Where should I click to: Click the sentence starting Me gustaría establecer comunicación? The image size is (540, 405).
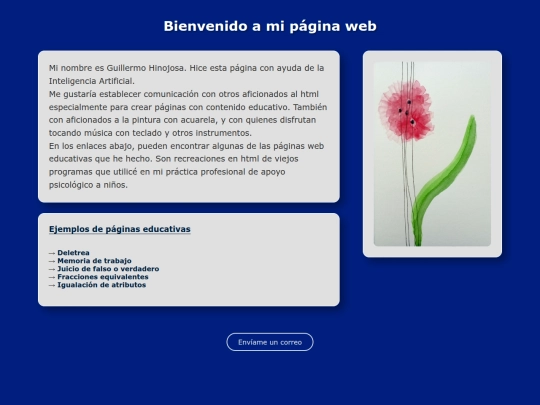click(188, 113)
